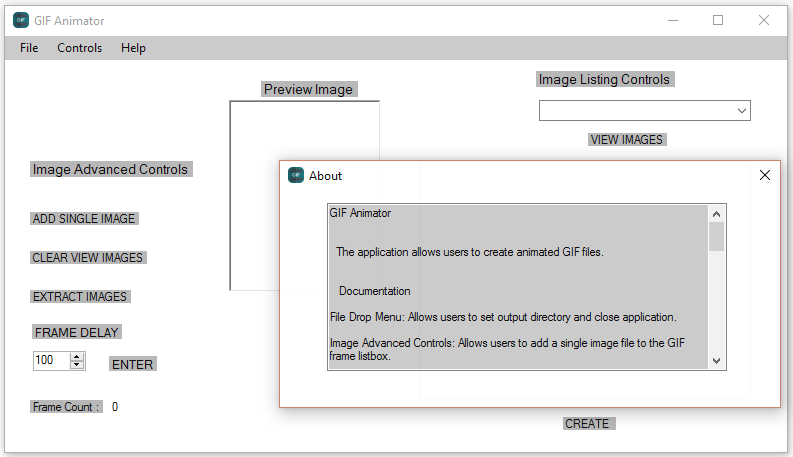Click the VIEW IMAGES button

coord(626,140)
